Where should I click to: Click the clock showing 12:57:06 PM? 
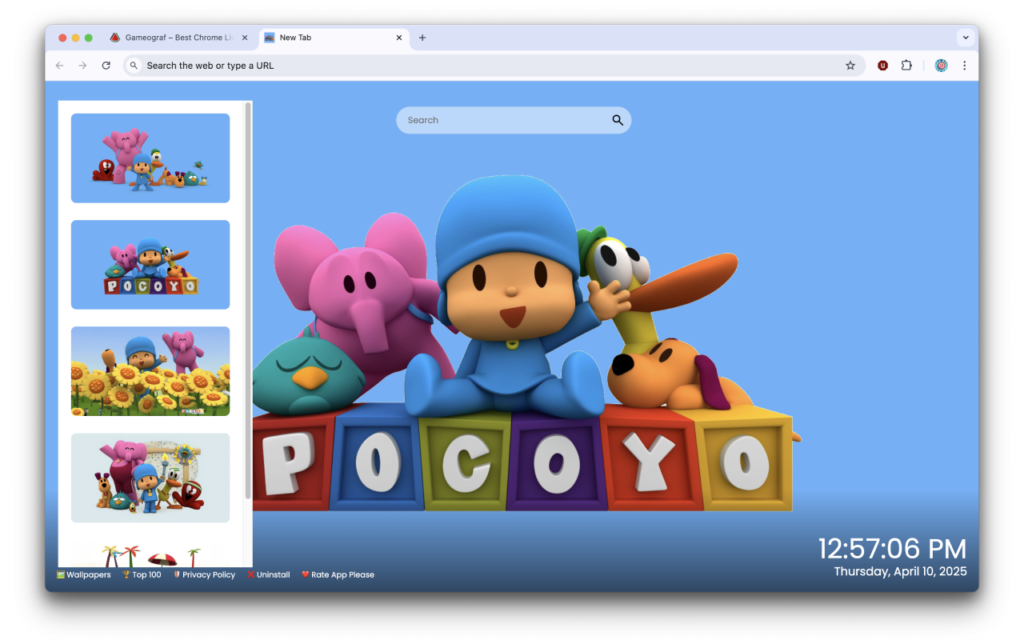click(x=892, y=549)
